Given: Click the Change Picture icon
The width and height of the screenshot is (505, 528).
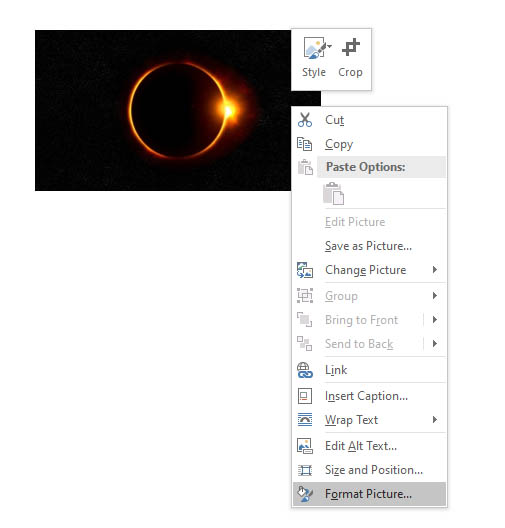Looking at the screenshot, I should (x=305, y=270).
